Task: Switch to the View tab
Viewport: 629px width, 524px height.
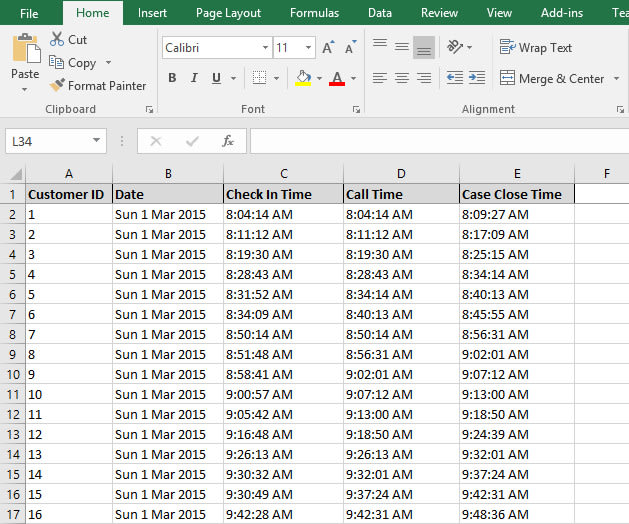Action: point(499,13)
